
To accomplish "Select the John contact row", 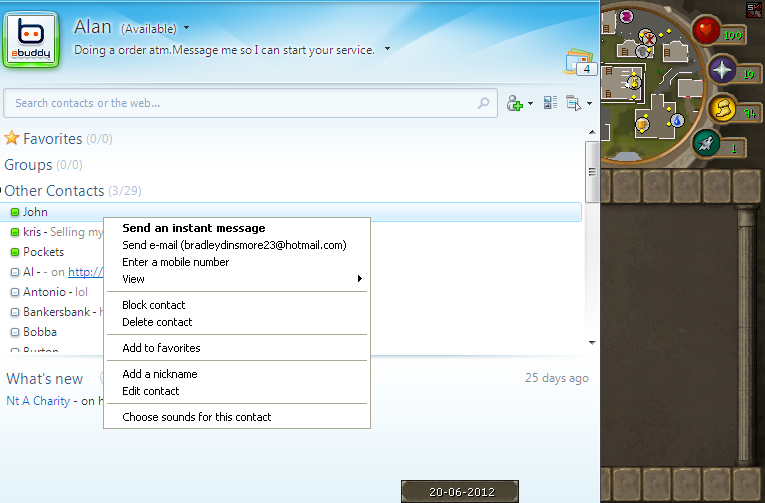I will point(291,212).
